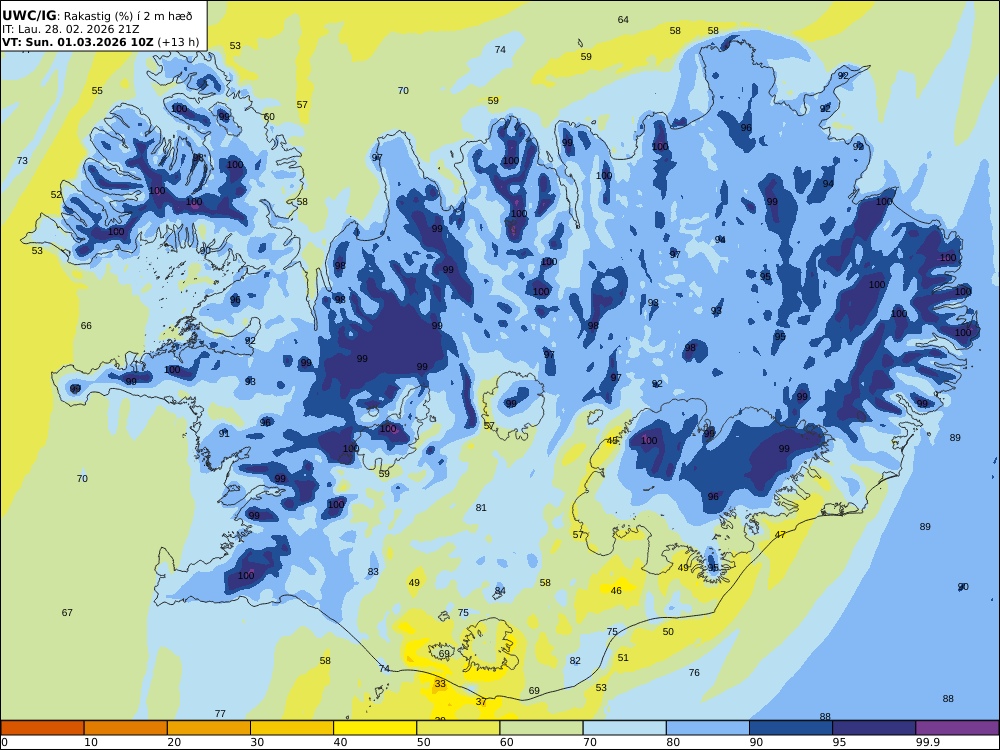Select the map value 45
Screen dimensions: 1000x750
click(x=612, y=441)
